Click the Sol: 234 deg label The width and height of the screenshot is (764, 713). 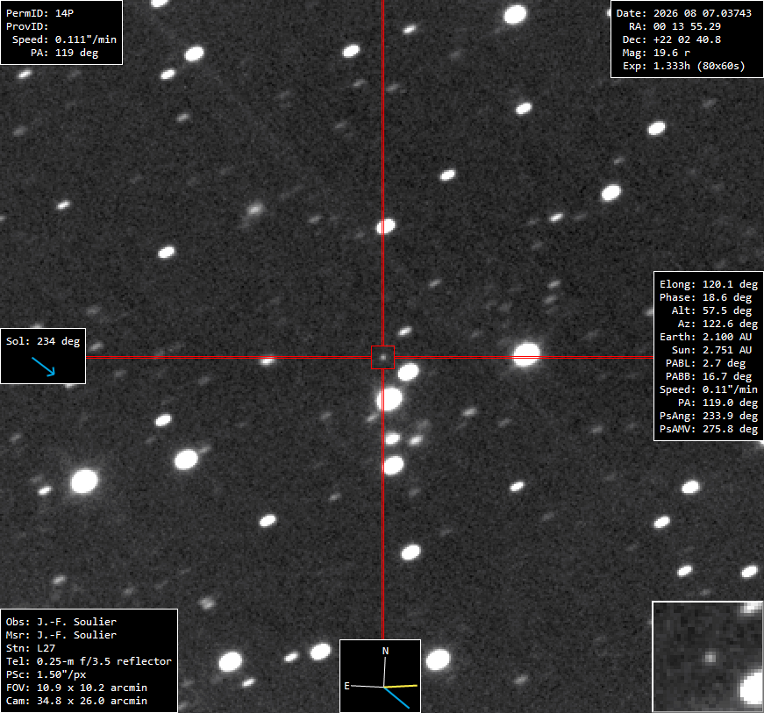click(43, 341)
